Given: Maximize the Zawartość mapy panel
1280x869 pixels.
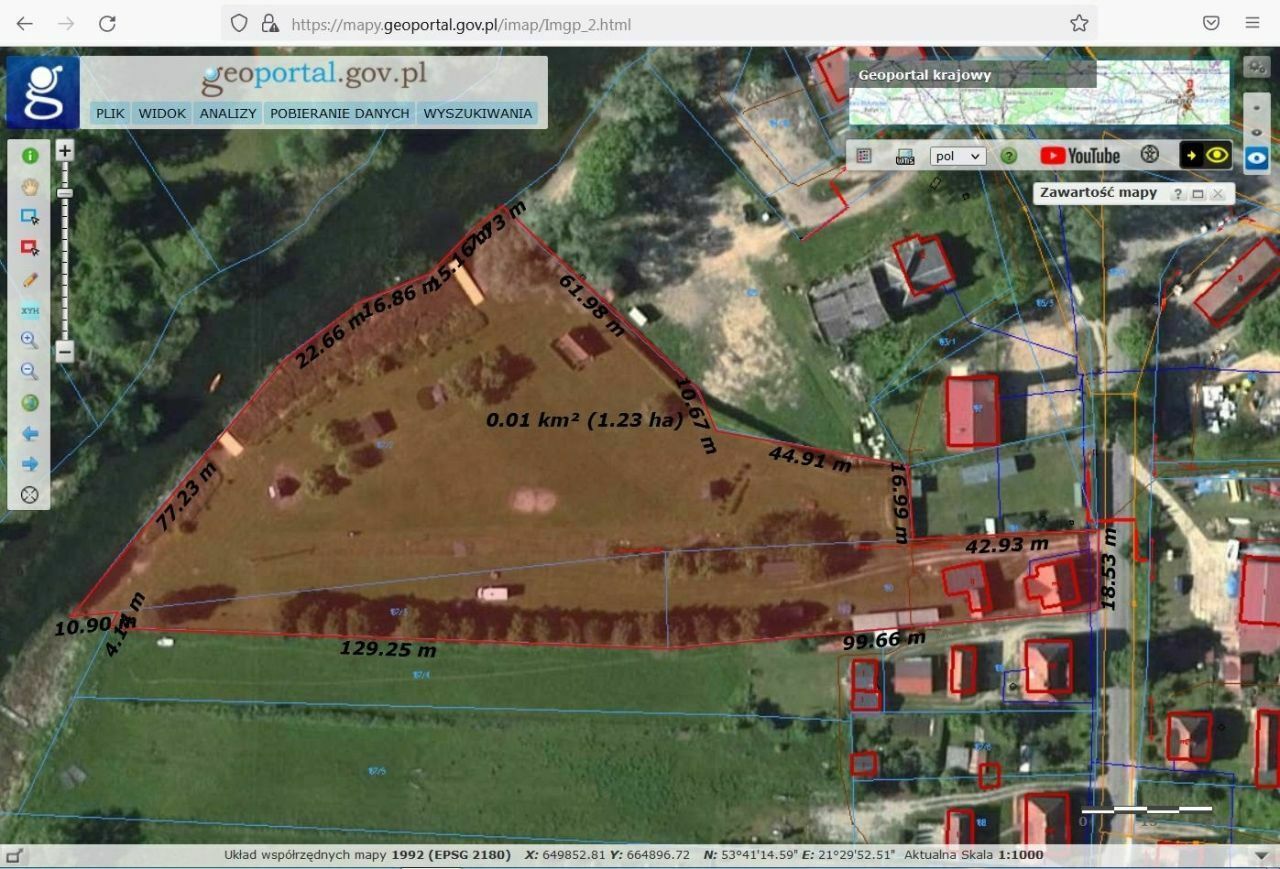Looking at the screenshot, I should (1198, 194).
